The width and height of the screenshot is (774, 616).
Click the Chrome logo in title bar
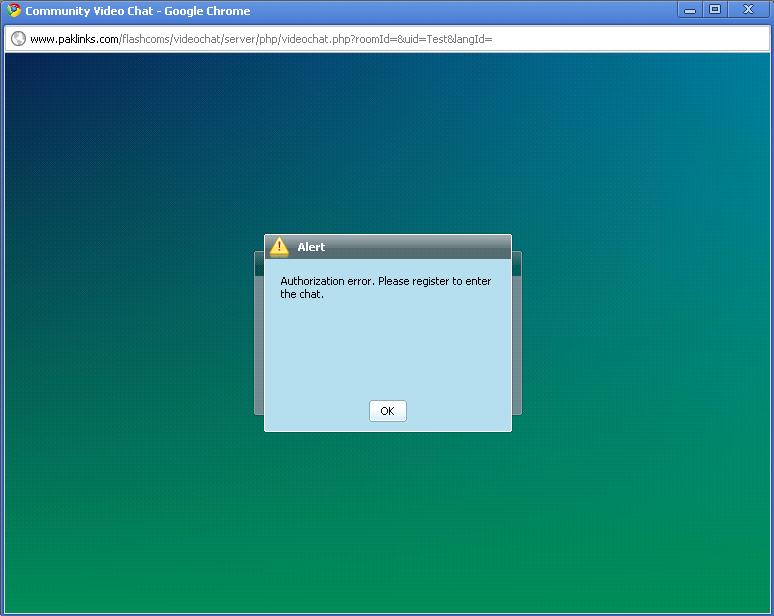pos(13,11)
